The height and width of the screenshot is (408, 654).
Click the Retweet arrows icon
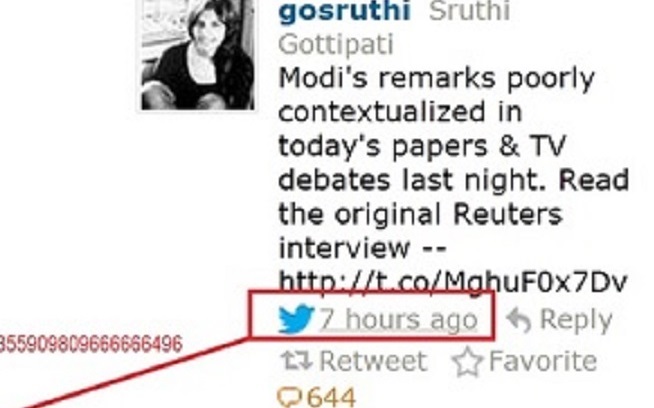296,360
